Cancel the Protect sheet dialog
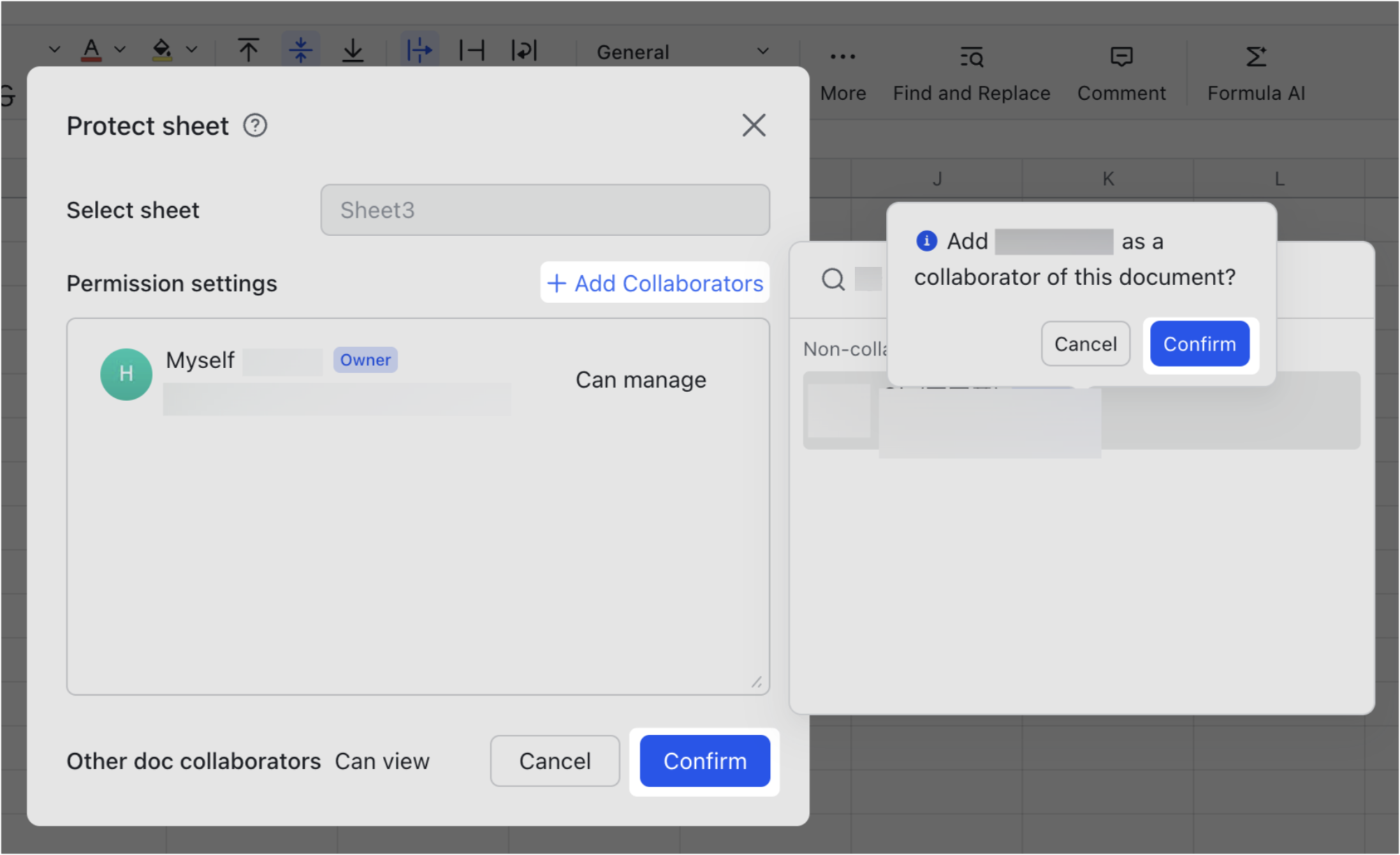Screen dimensions: 1400x855 (555, 761)
